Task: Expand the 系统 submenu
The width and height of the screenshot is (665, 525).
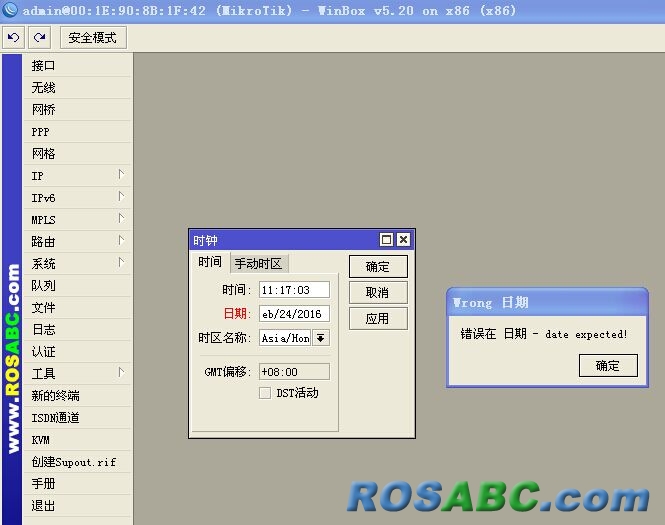Action: 78,264
